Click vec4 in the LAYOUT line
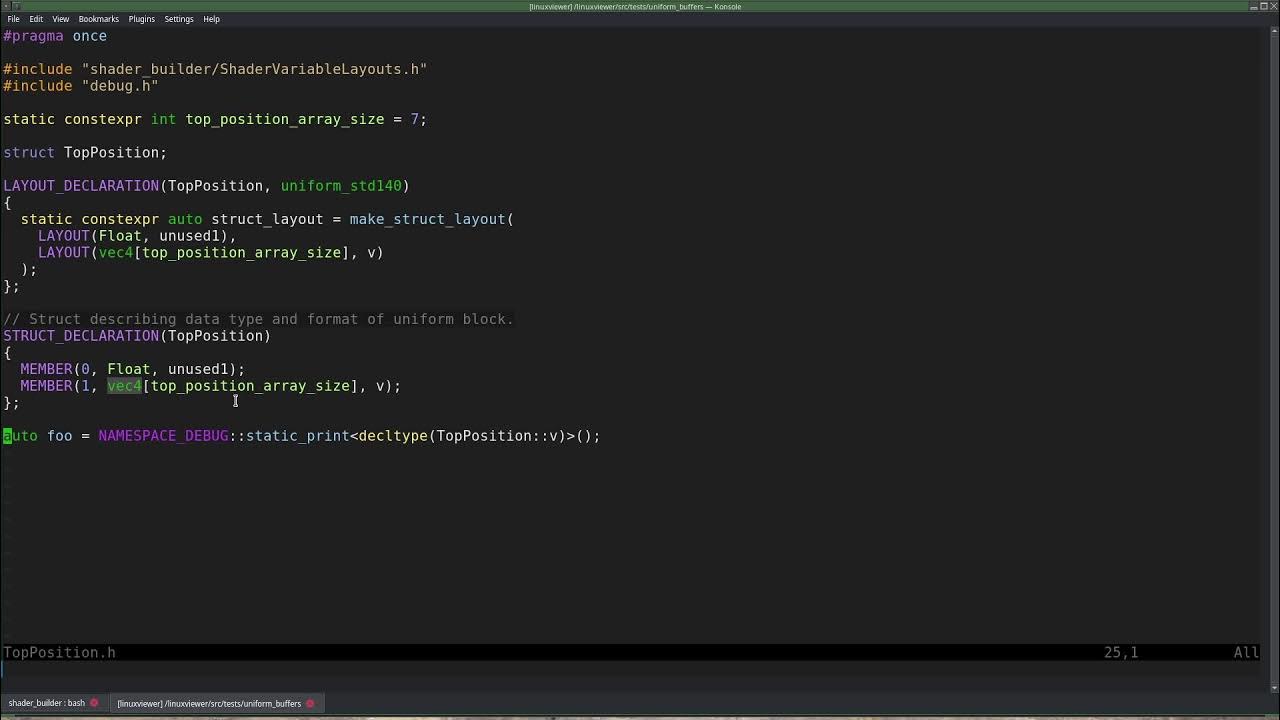This screenshot has height=720, width=1280. (x=115, y=253)
